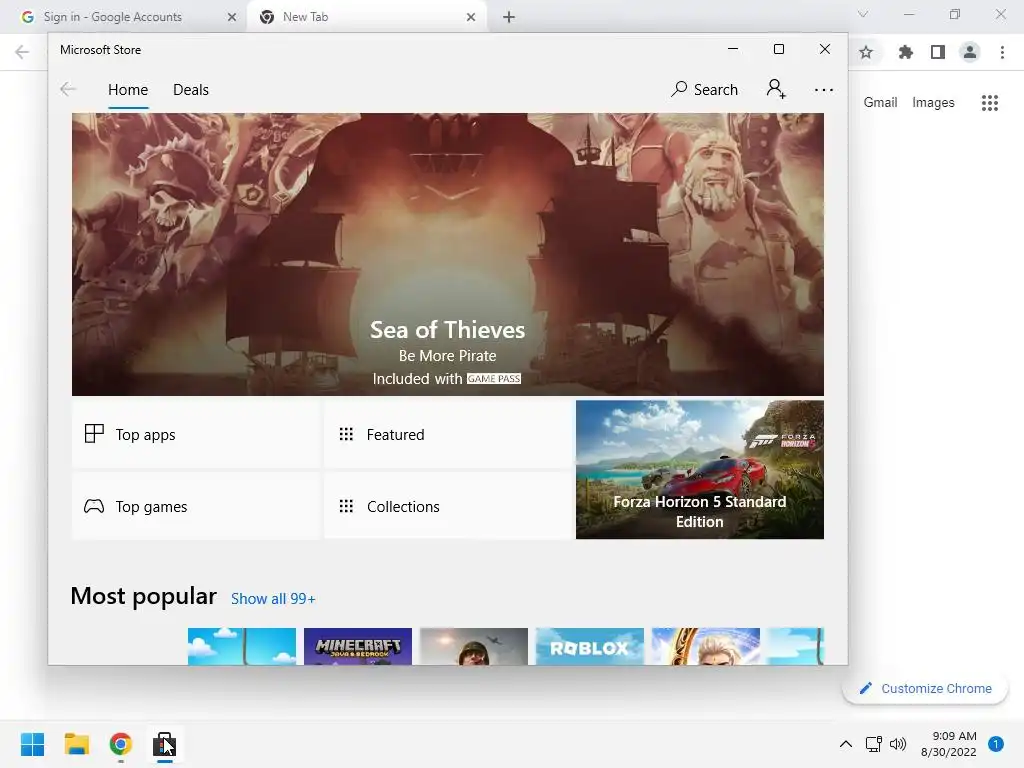The width and height of the screenshot is (1024, 768).
Task: Open File Explorer from the taskbar
Action: click(x=76, y=744)
